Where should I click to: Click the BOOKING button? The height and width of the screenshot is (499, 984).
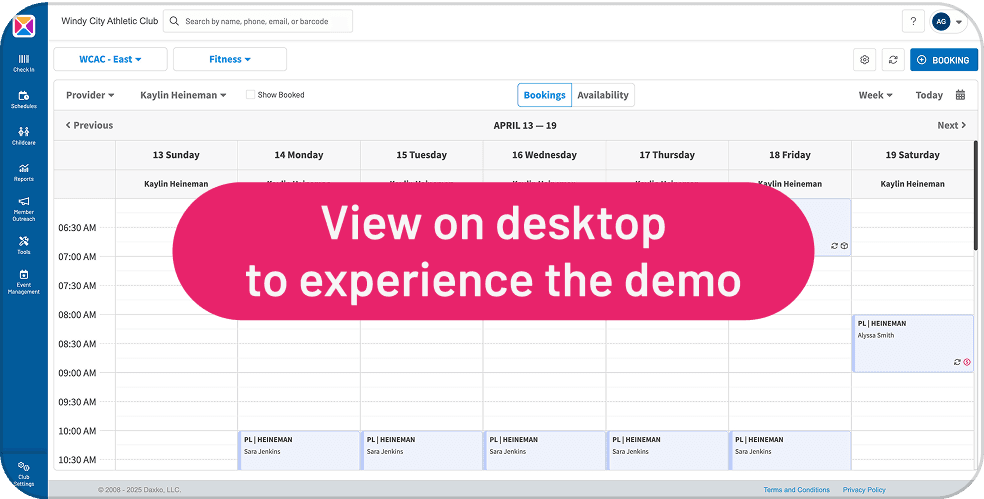[944, 60]
